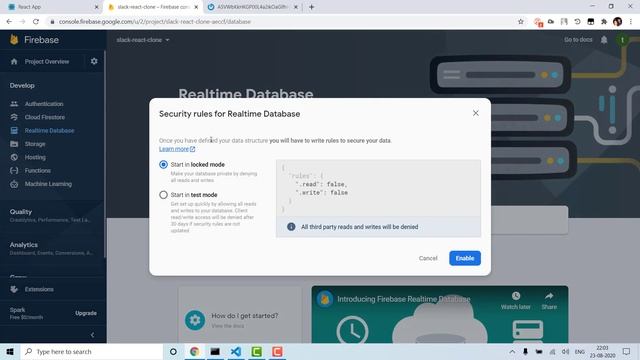Collapse the sidebar with chevron arrow
This screenshot has width=640, height=360.
click(x=93, y=335)
